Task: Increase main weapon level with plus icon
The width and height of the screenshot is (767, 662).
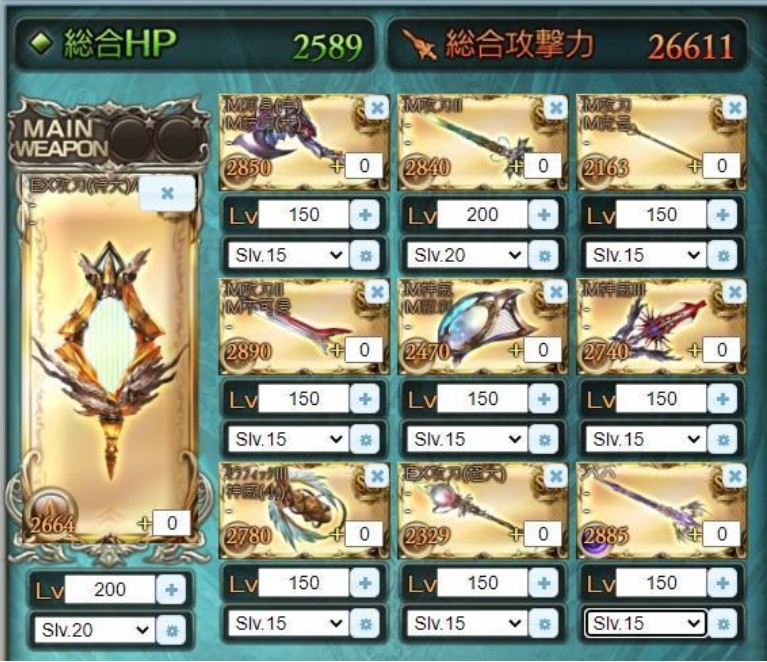Action: pyautogui.click(x=171, y=590)
